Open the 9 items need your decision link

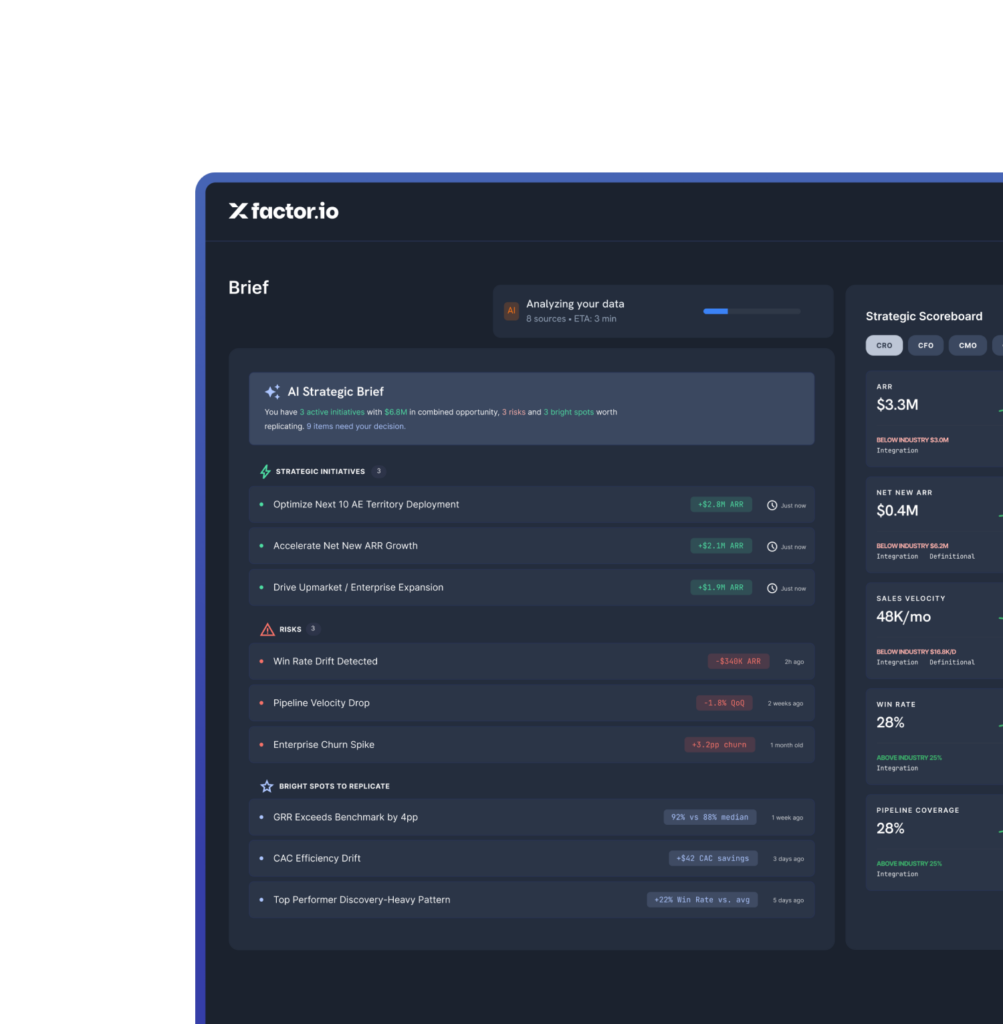(x=356, y=426)
